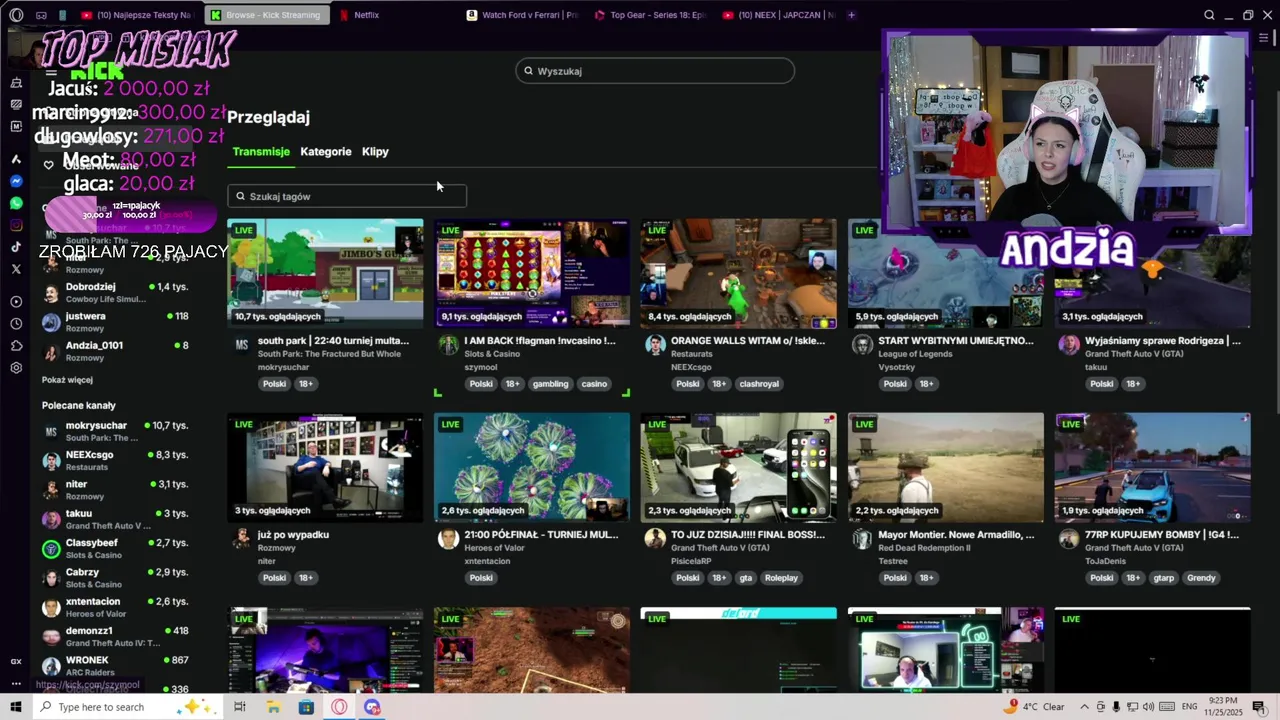Open Instagram in Opera sidebar
Screen dimensions: 1280x720
pos(16,225)
